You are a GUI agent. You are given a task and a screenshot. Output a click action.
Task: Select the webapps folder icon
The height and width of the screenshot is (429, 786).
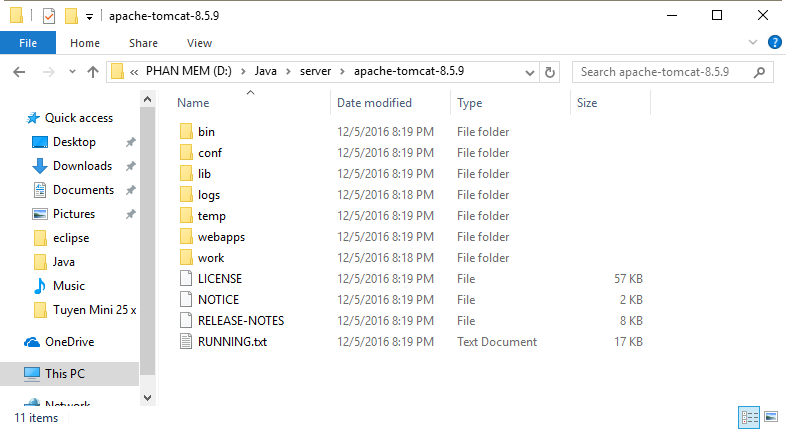tap(186, 237)
